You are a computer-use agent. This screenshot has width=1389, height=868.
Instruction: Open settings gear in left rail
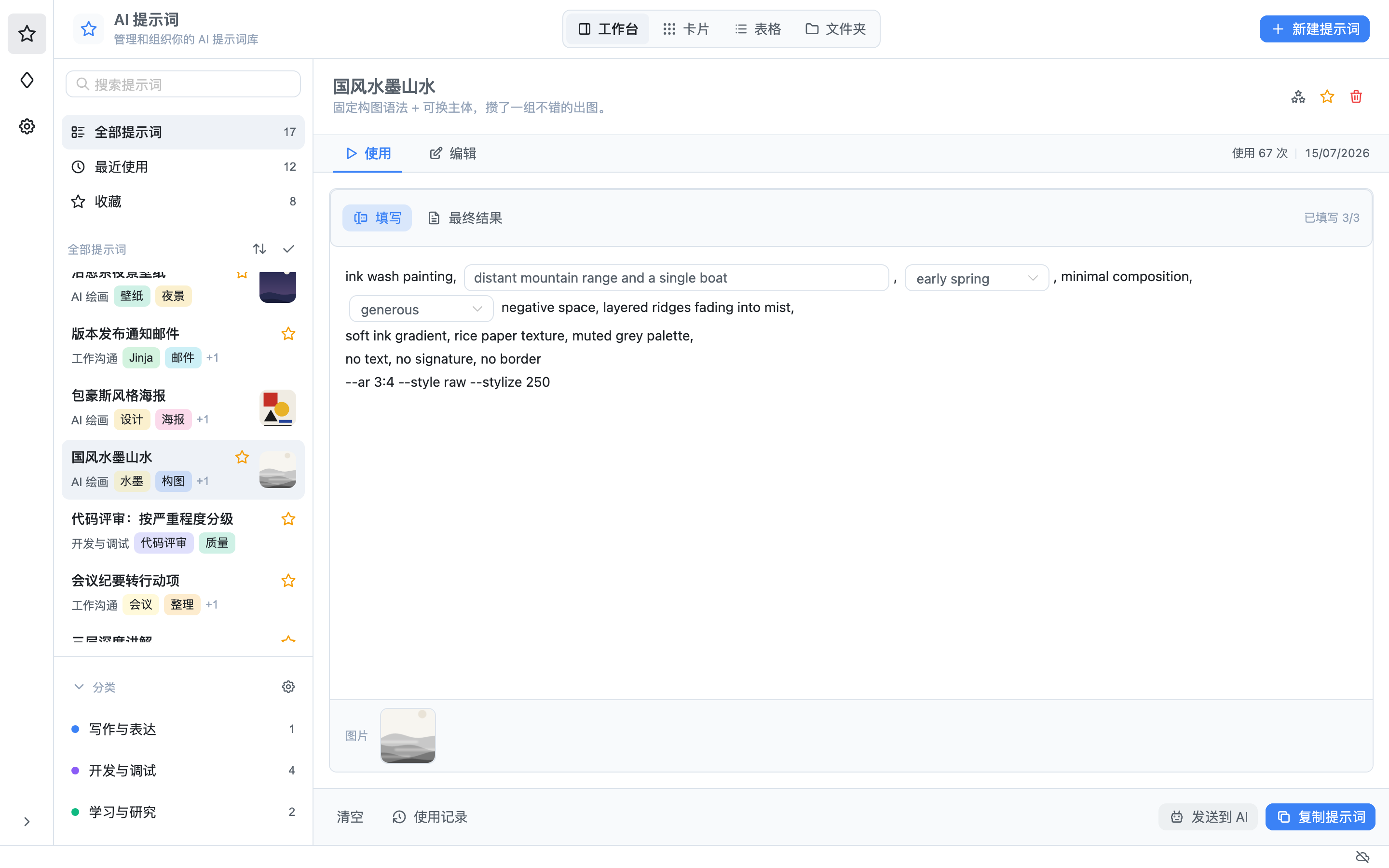click(27, 126)
